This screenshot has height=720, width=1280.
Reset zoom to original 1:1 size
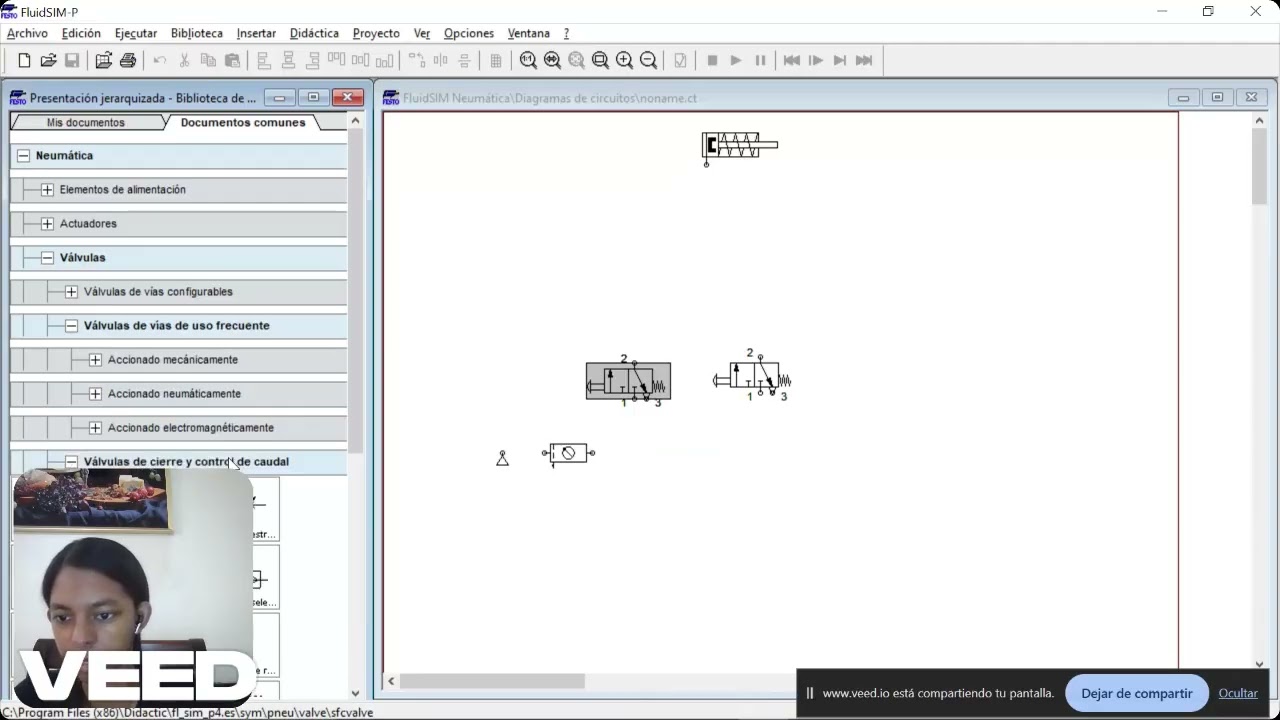[x=528, y=61]
